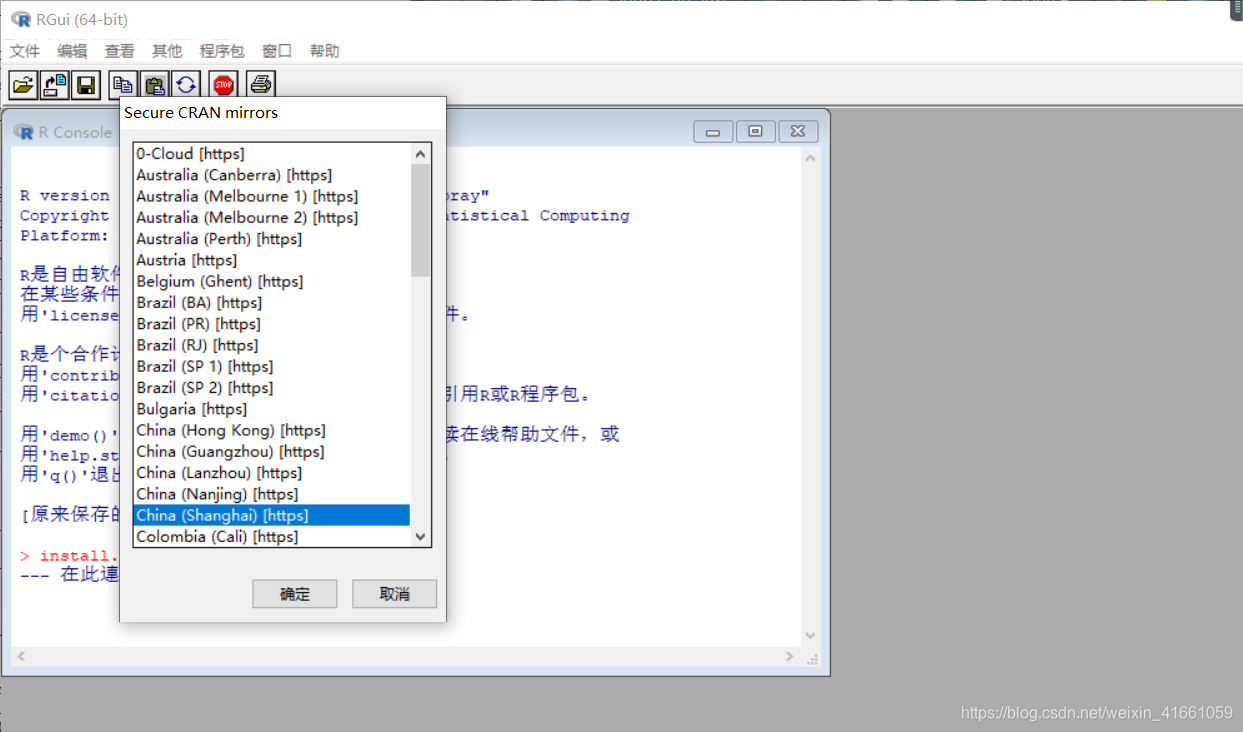Select China (Shanghai) [https] mirror
The image size is (1243, 732).
tap(272, 515)
